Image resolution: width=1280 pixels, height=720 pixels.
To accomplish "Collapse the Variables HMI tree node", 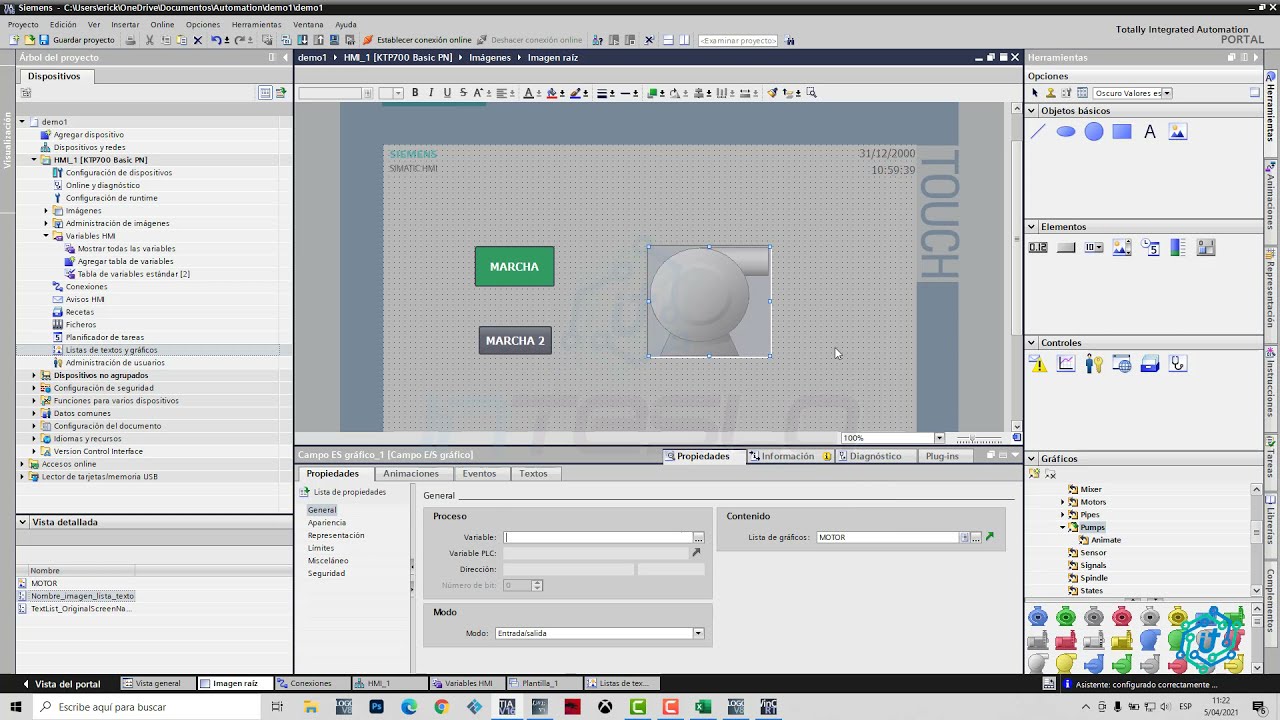I will (46, 236).
